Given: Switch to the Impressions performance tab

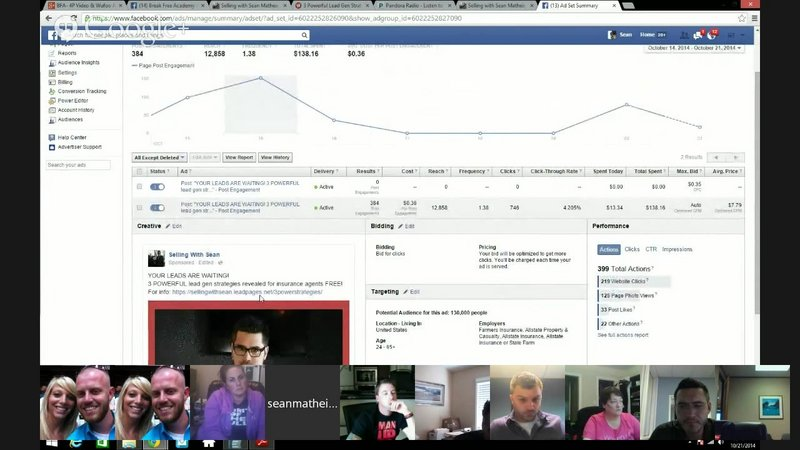Looking at the screenshot, I should click(x=677, y=249).
